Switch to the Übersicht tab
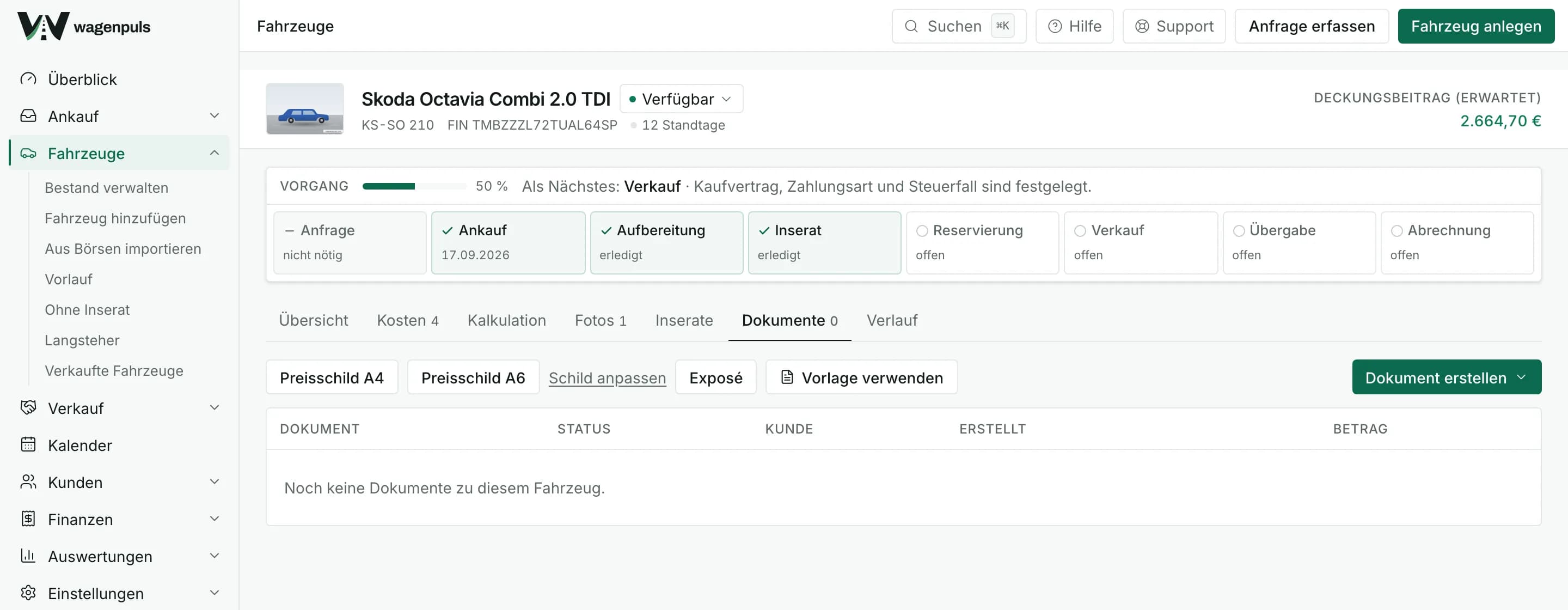Image resolution: width=1568 pixels, height=610 pixels. pos(314,320)
